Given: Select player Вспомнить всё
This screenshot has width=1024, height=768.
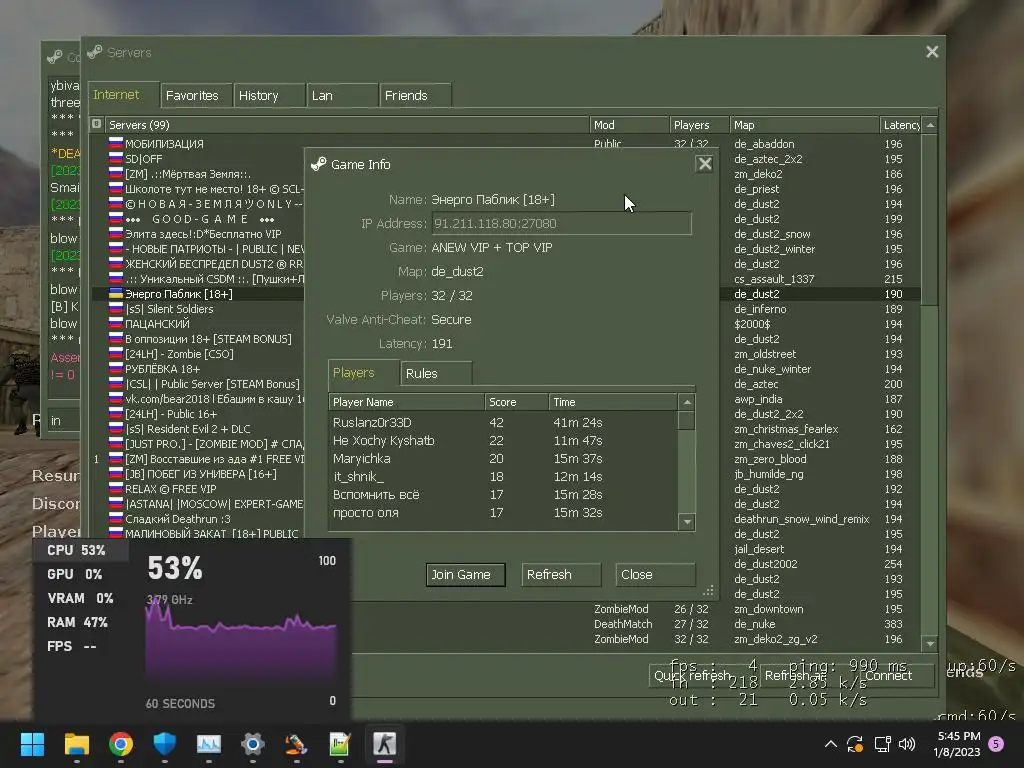Looking at the screenshot, I should coord(503,494).
